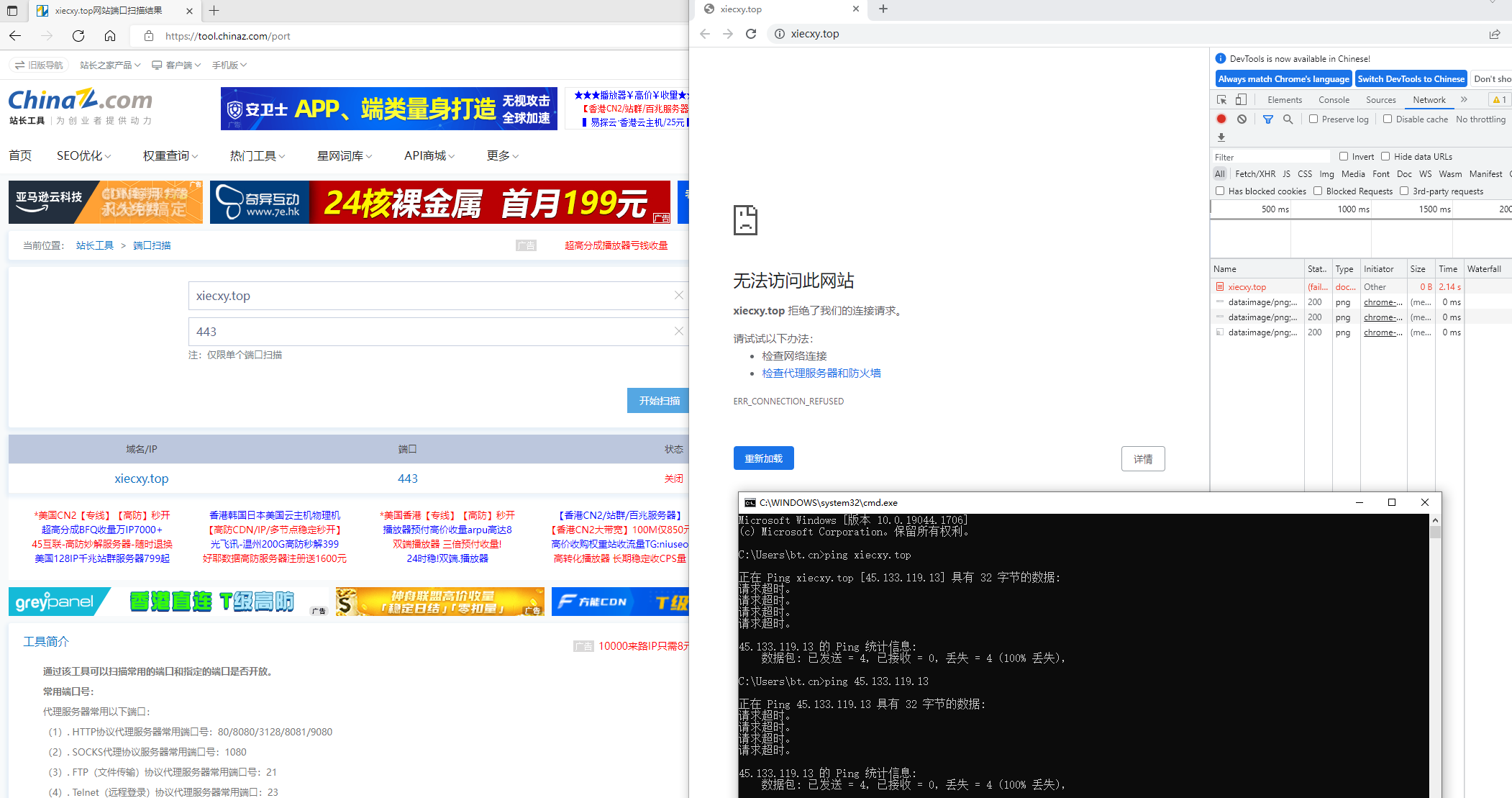Focus the left browser address bar URL

point(228,36)
